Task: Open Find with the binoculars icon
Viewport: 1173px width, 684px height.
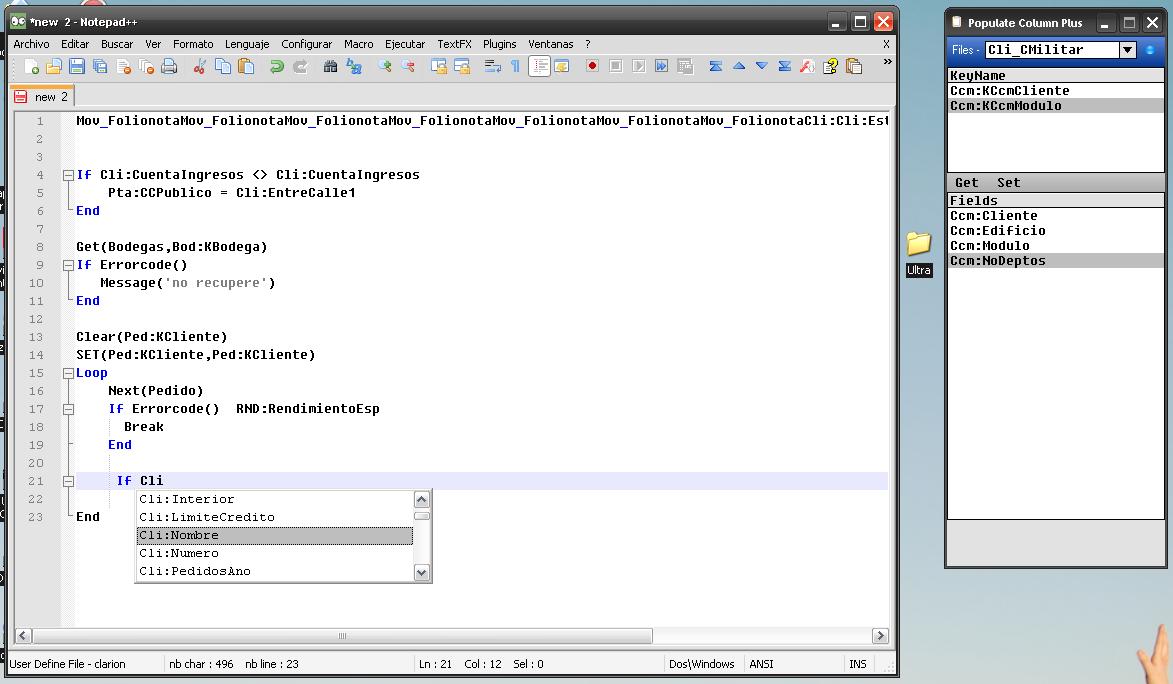Action: pos(330,67)
